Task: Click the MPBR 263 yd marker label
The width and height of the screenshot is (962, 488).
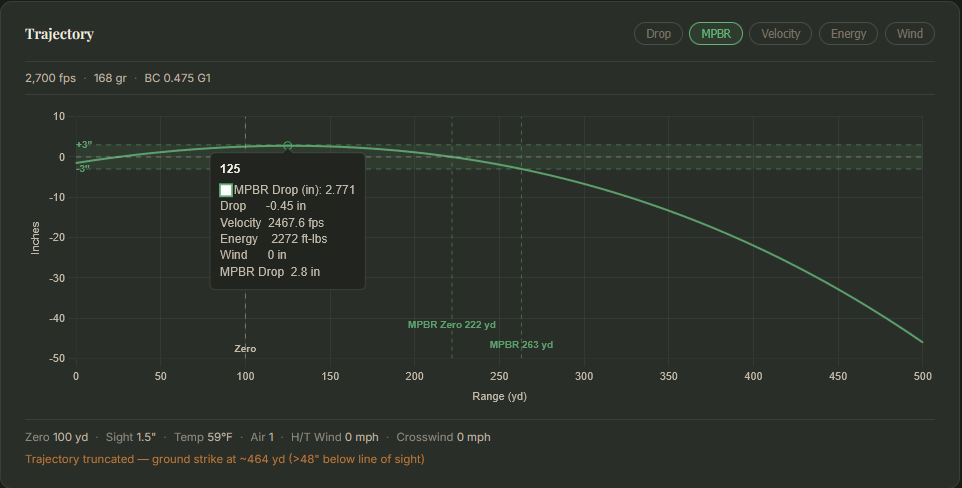Action: (x=521, y=345)
